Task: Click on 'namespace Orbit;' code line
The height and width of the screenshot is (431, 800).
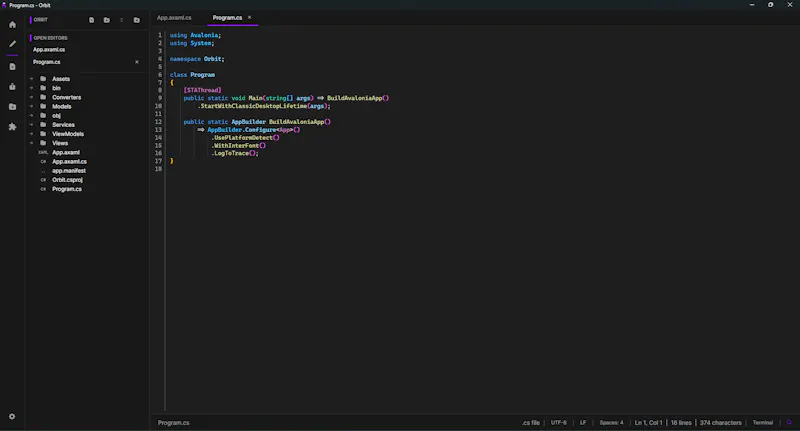Action: [197, 59]
